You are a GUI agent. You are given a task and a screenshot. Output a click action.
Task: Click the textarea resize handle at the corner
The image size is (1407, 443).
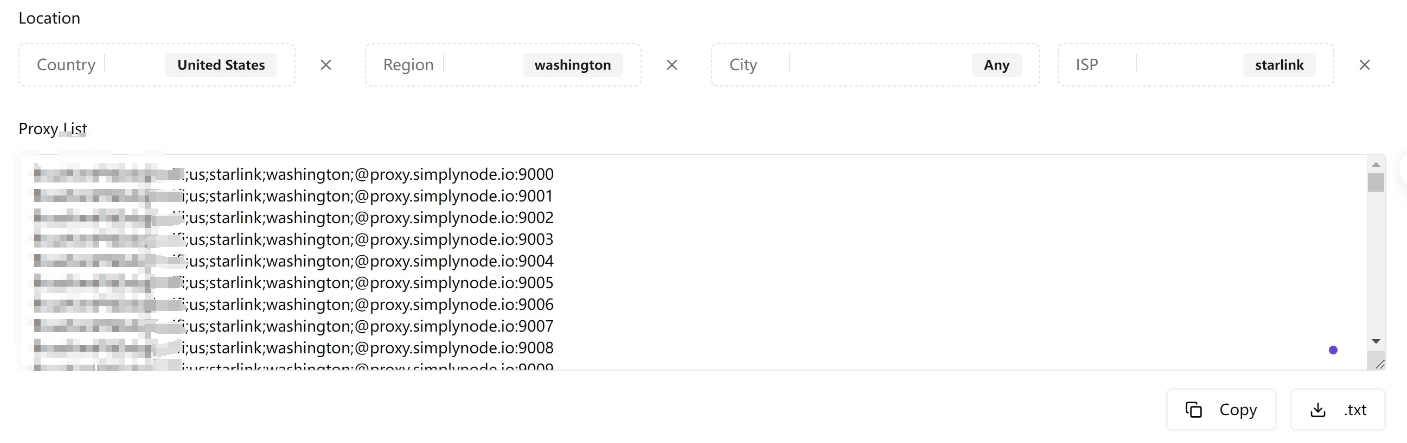click(x=1376, y=361)
